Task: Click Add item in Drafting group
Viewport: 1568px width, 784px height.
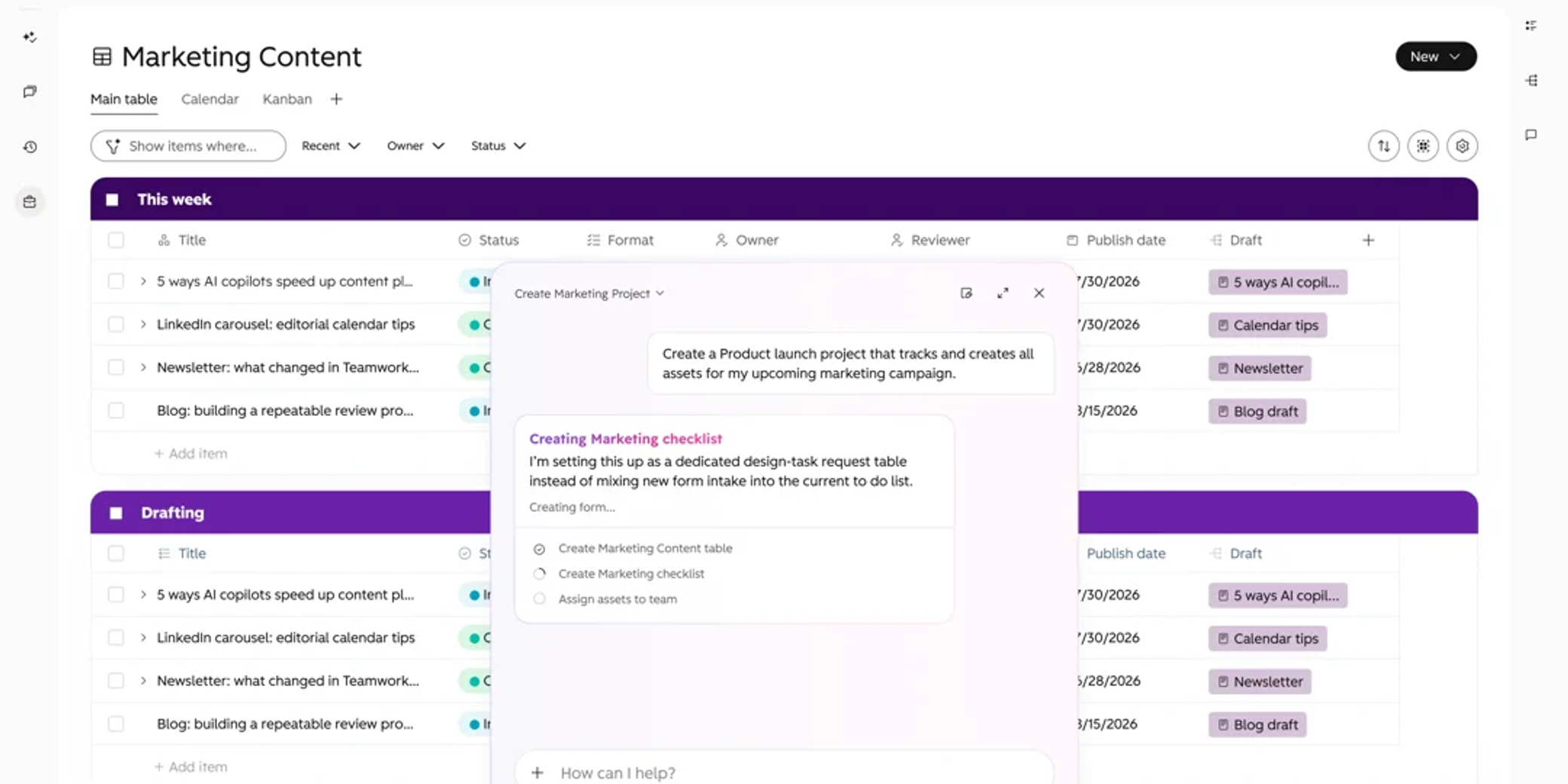Action: click(x=191, y=767)
